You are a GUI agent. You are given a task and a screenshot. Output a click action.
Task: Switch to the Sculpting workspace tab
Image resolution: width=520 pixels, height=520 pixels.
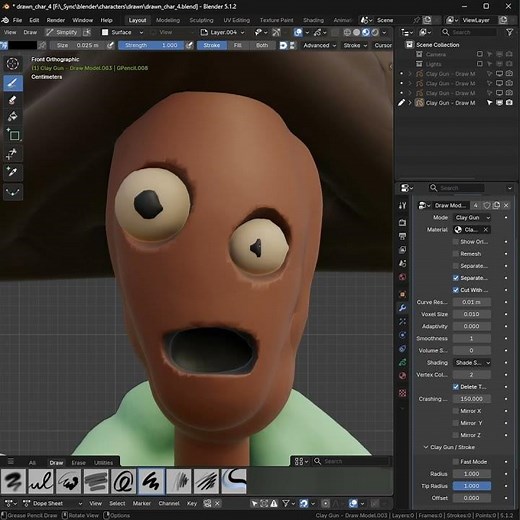pos(201,20)
